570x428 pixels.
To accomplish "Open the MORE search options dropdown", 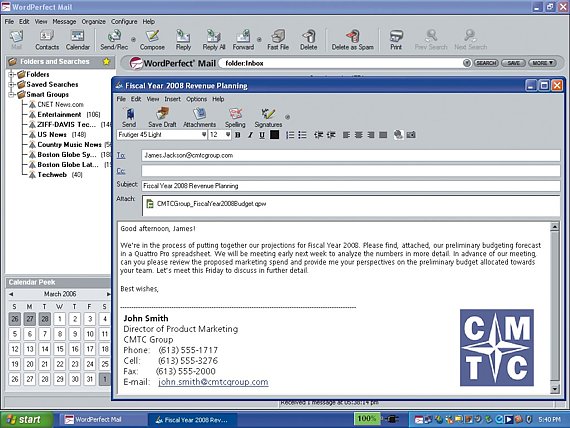I will tap(542, 63).
